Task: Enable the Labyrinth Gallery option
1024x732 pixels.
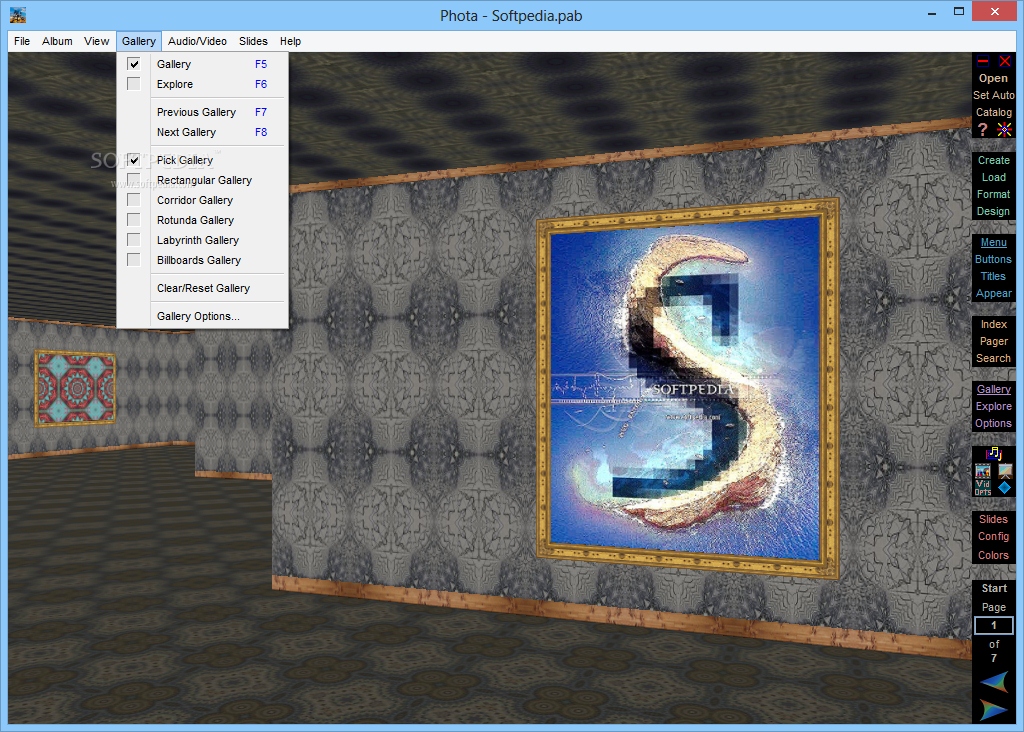Action: [x=134, y=240]
